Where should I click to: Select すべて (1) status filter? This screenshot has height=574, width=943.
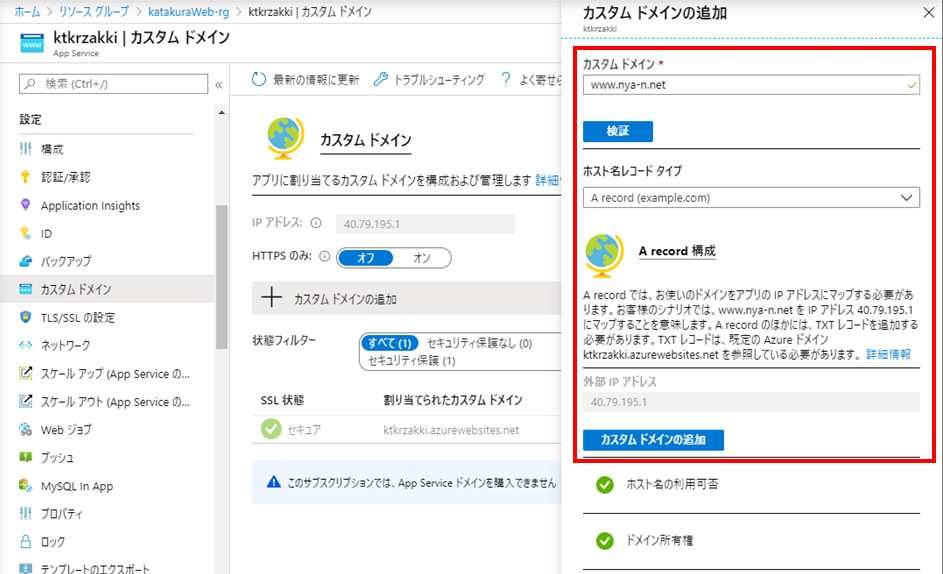click(389, 343)
